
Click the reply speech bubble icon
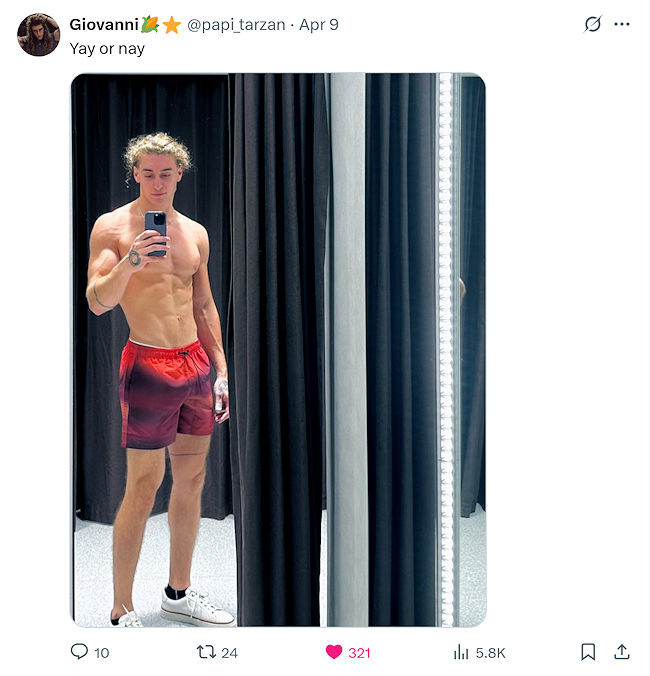[x=79, y=651]
